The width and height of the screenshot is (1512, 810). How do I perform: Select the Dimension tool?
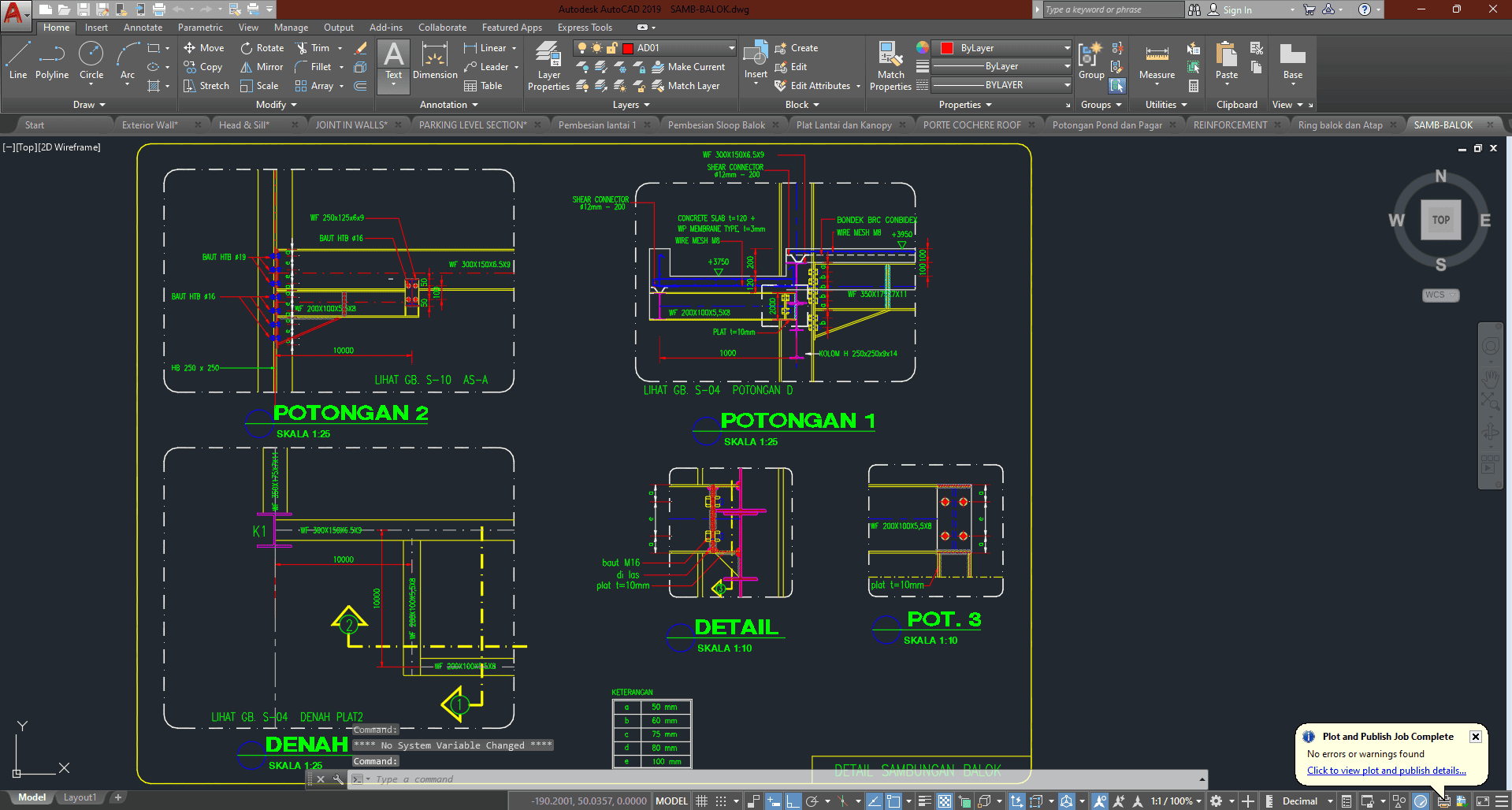click(x=435, y=61)
